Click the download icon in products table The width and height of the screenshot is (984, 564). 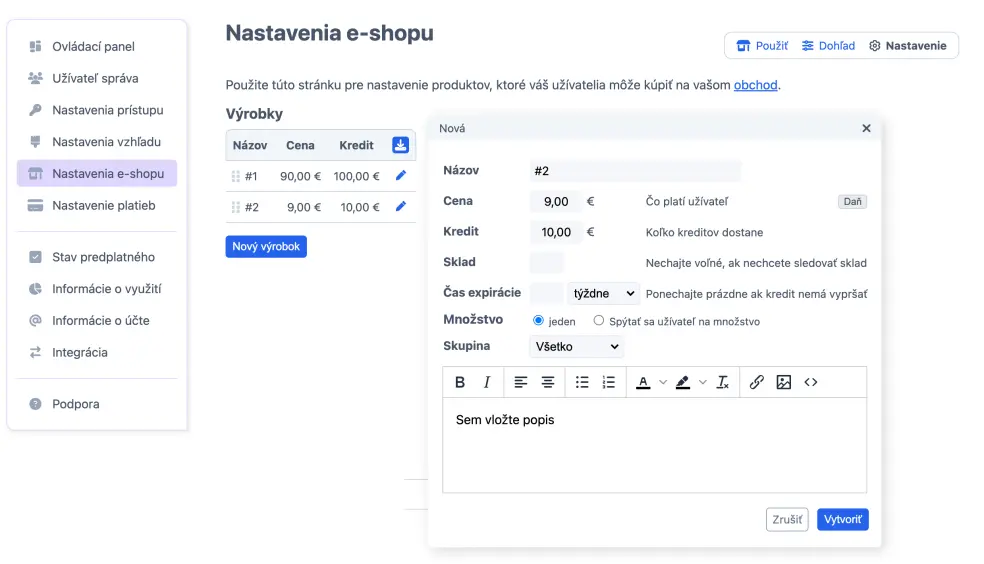[400, 145]
